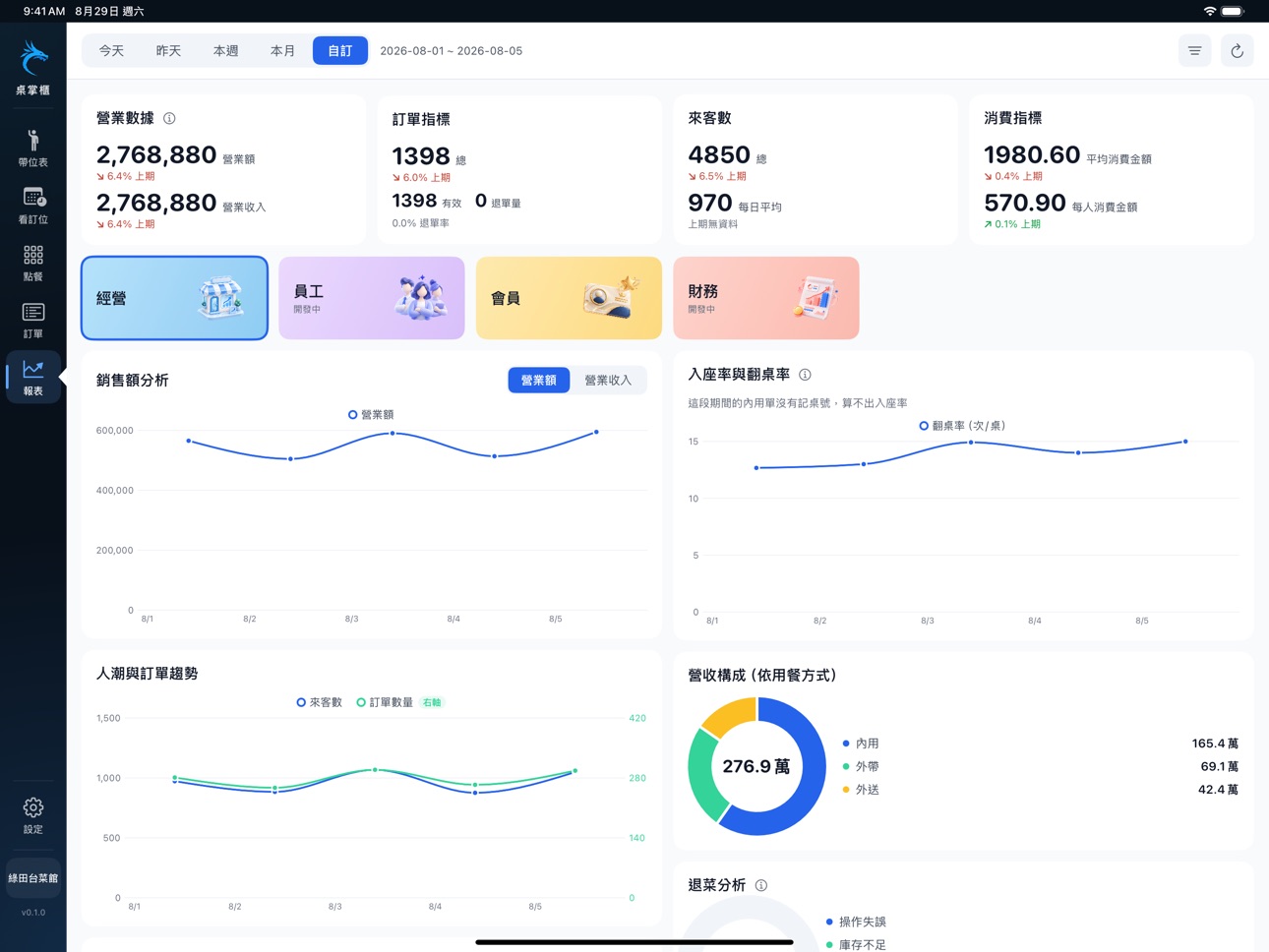Click the 2,768,880 營業額 value
Screen dimensions: 1269x952
[x=156, y=155]
